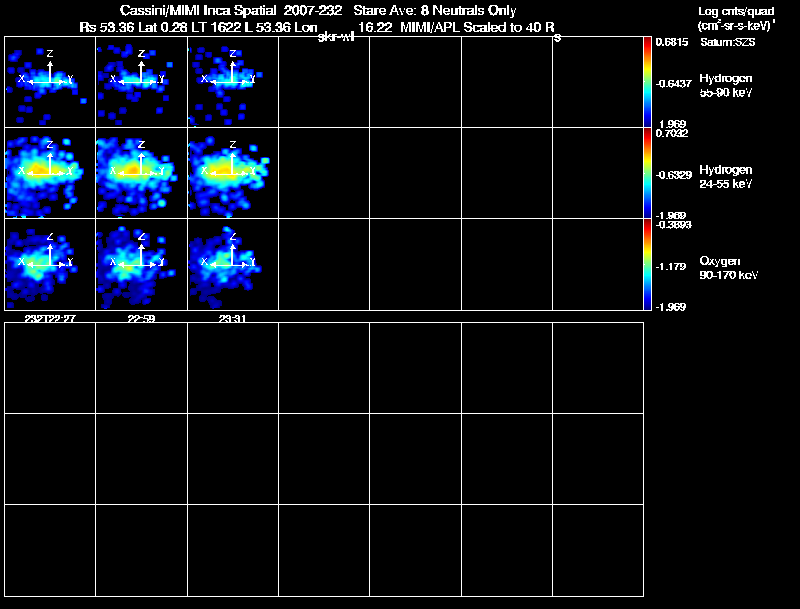View the Oxygen 90-170 keV image at 22:59
Screen dimensions: 800x609
[x=141, y=264]
